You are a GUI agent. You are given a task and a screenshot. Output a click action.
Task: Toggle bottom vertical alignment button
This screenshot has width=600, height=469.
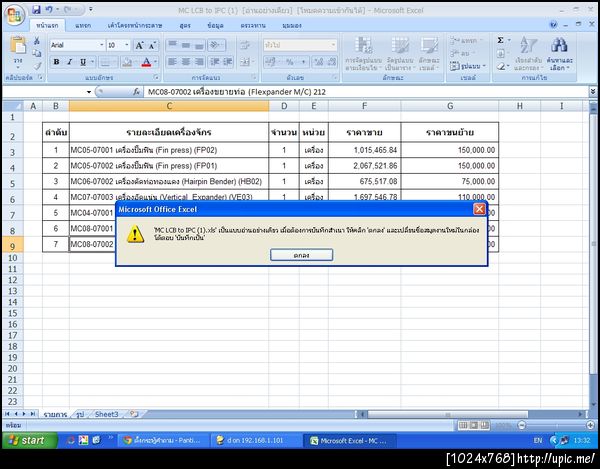tap(199, 46)
